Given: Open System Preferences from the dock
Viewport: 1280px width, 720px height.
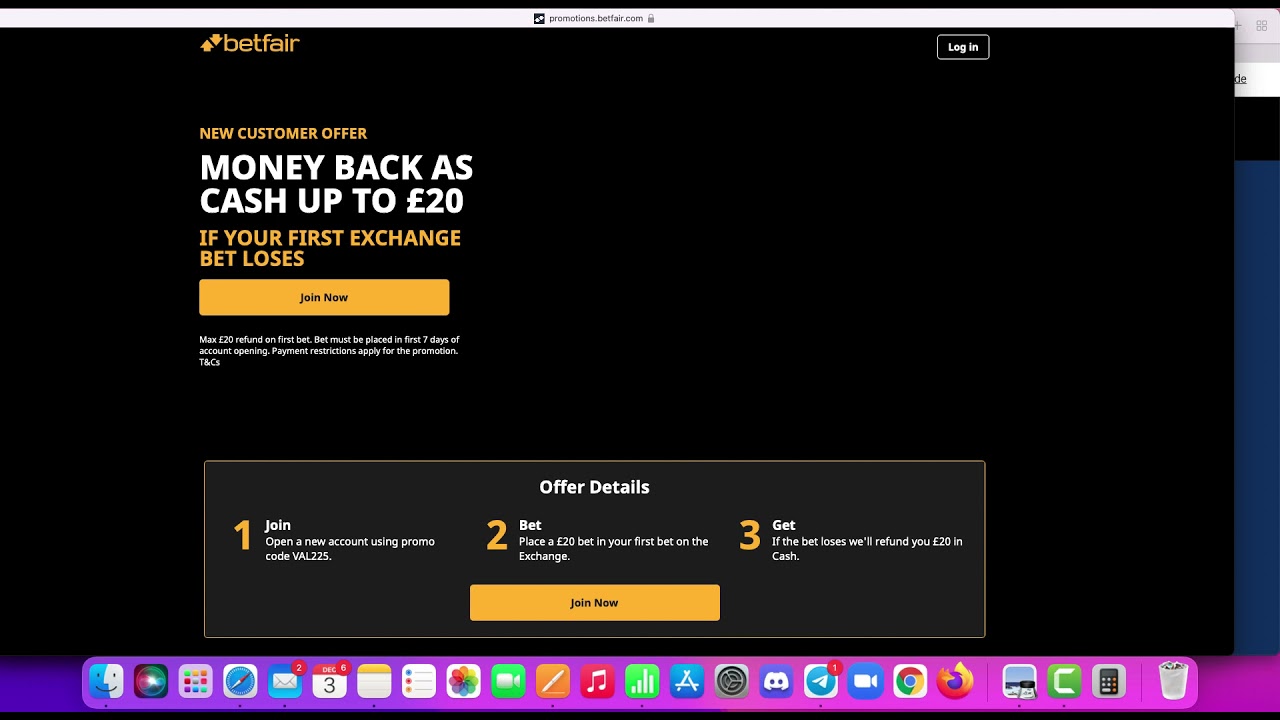Looking at the screenshot, I should click(x=731, y=682).
